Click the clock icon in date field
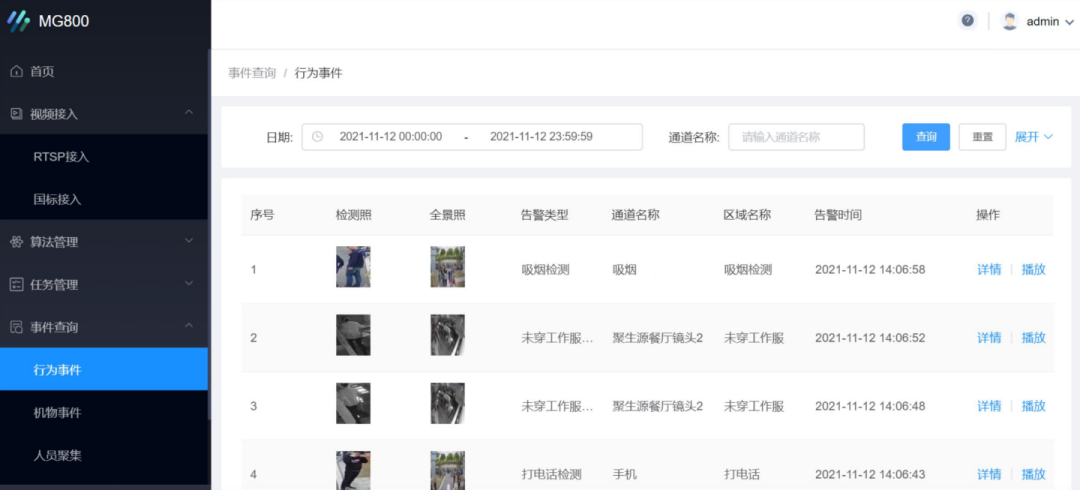 click(318, 137)
